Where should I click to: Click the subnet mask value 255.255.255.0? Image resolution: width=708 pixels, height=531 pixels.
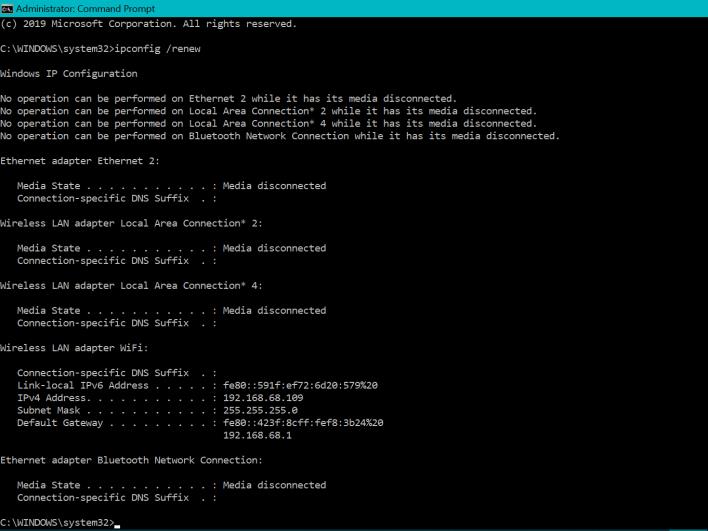pos(260,410)
